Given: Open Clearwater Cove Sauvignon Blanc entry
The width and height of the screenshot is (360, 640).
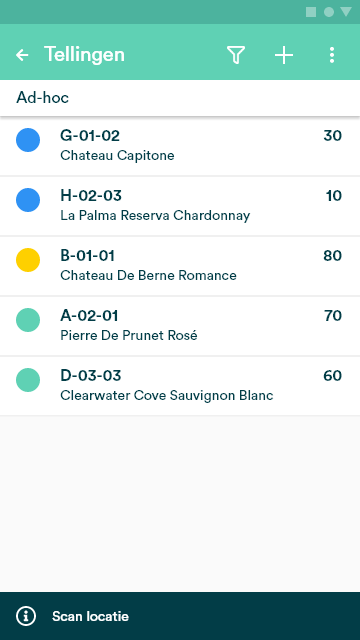Looking at the screenshot, I should click(180, 386).
